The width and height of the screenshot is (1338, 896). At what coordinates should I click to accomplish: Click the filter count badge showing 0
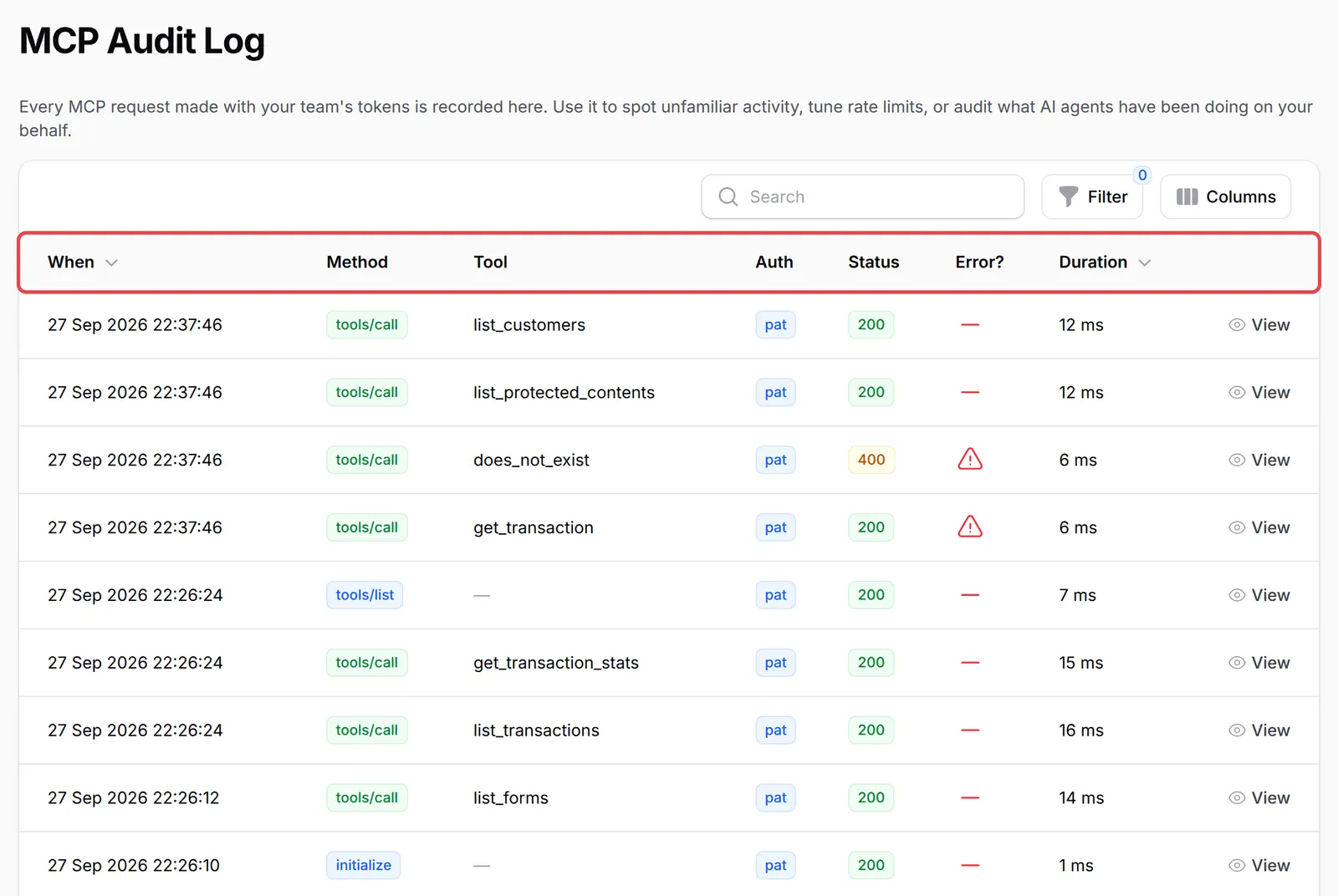coord(1142,175)
